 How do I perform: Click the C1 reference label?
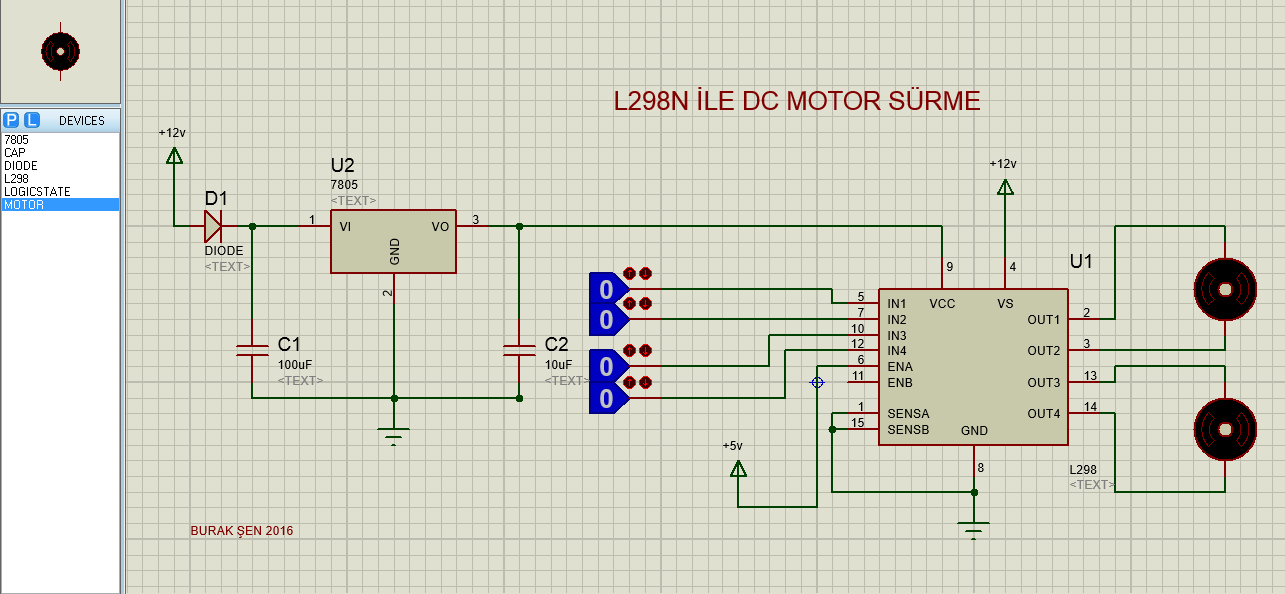290,345
